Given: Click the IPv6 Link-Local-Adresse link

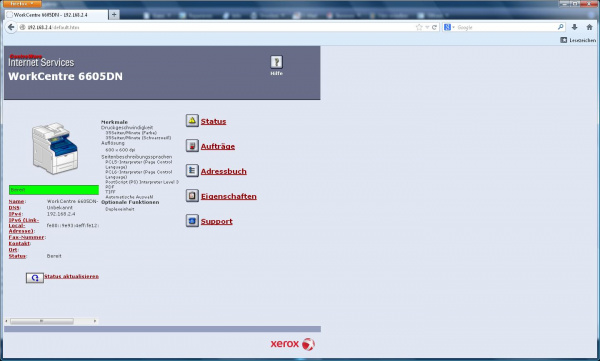Looking at the screenshot, I should coord(23,225).
